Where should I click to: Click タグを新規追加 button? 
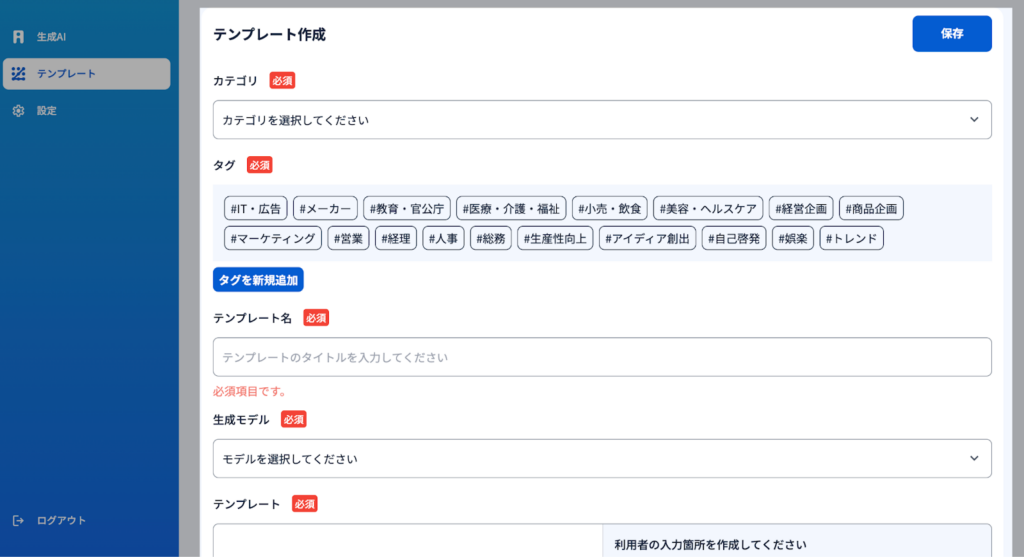pyautogui.click(x=258, y=280)
